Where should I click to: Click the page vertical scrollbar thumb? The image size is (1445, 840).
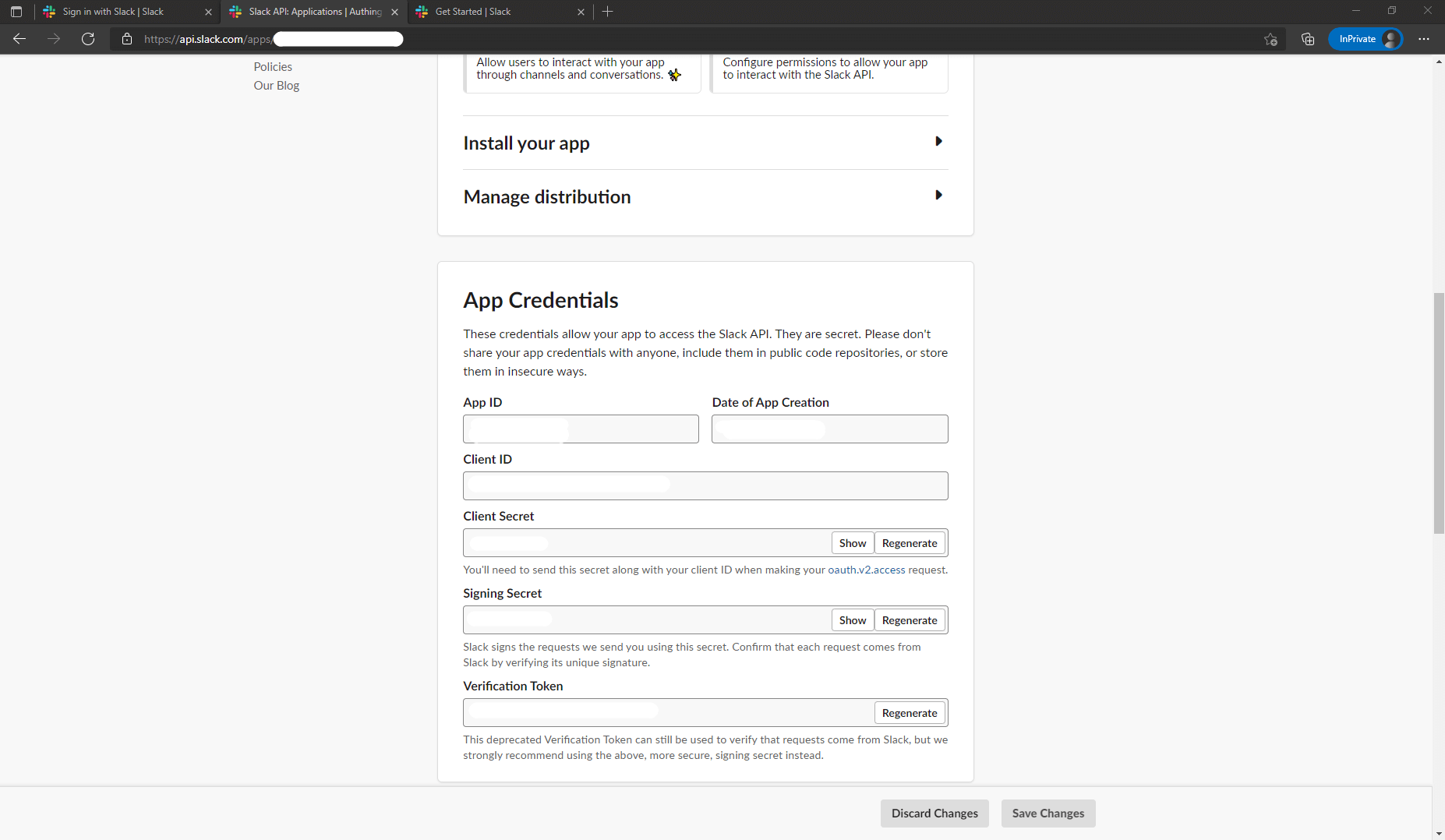pyautogui.click(x=1439, y=413)
